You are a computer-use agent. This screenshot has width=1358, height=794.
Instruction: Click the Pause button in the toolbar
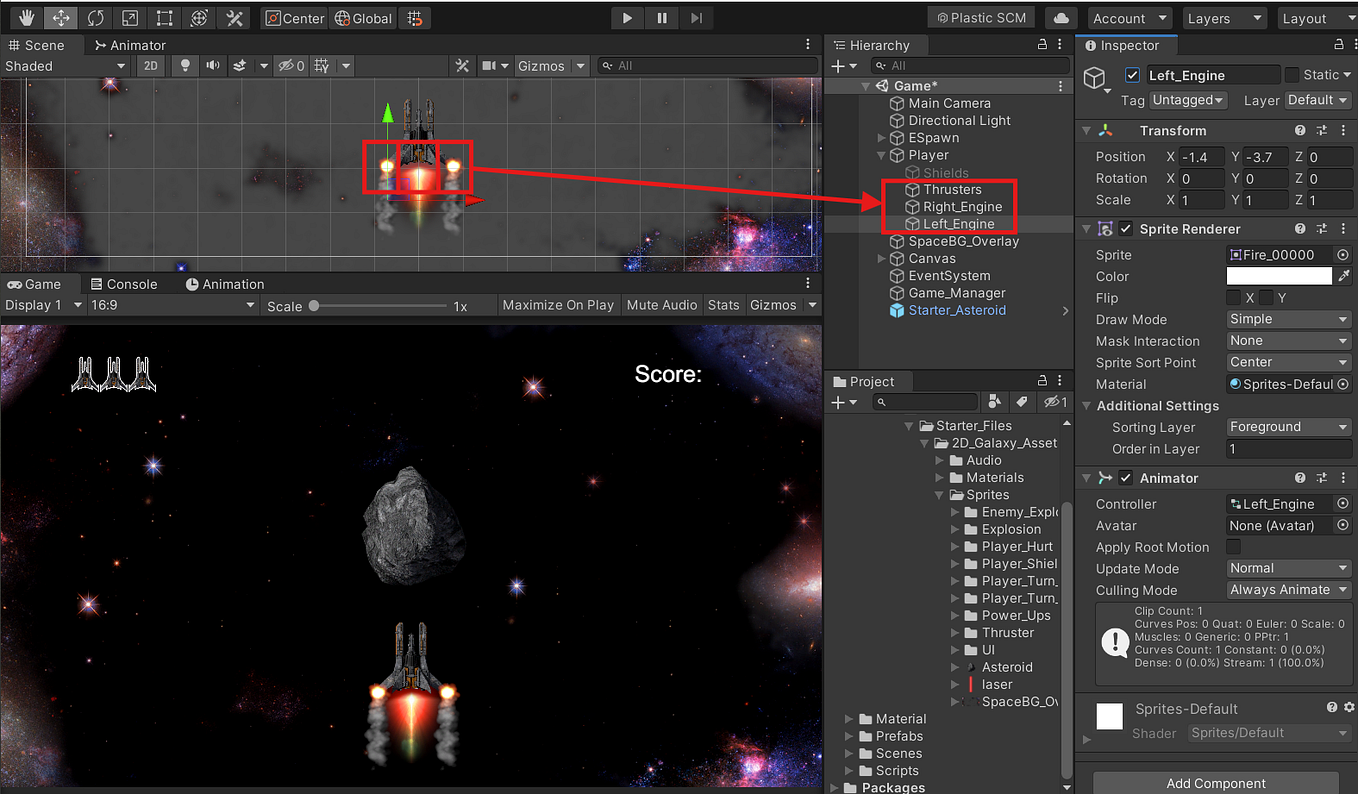(662, 17)
